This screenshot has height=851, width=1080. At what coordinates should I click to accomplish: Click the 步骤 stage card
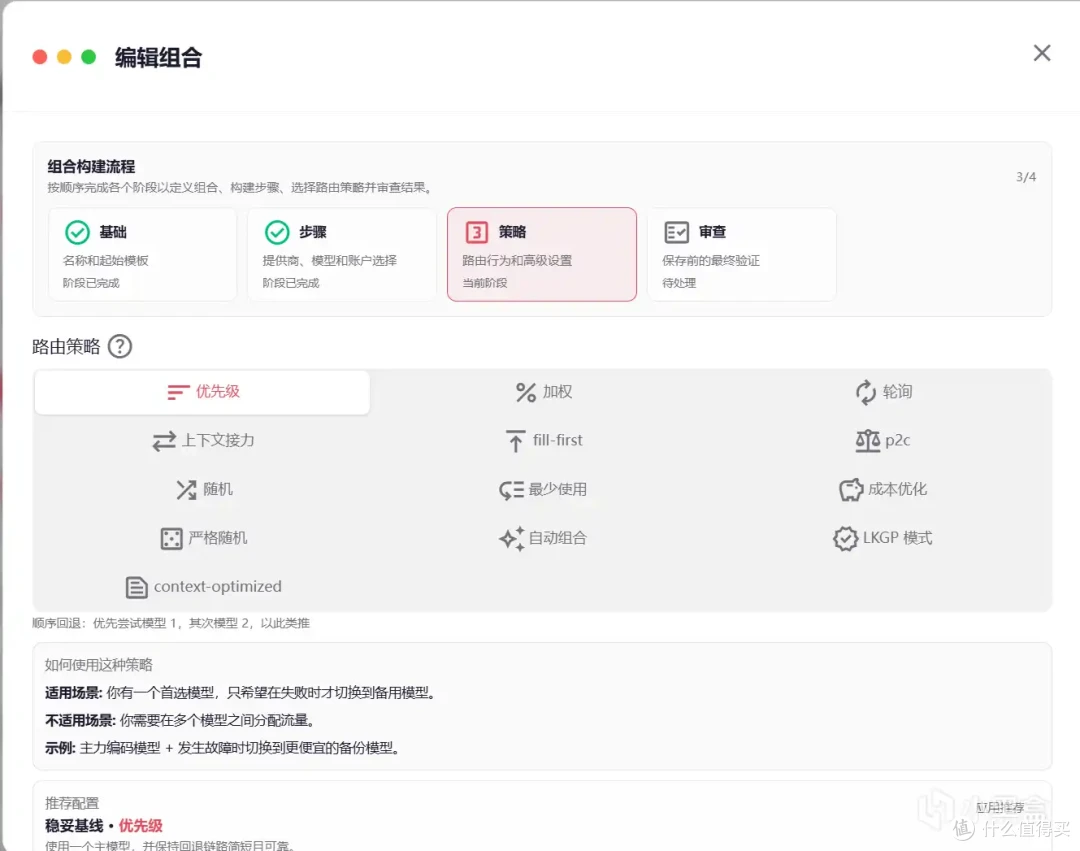pos(342,255)
